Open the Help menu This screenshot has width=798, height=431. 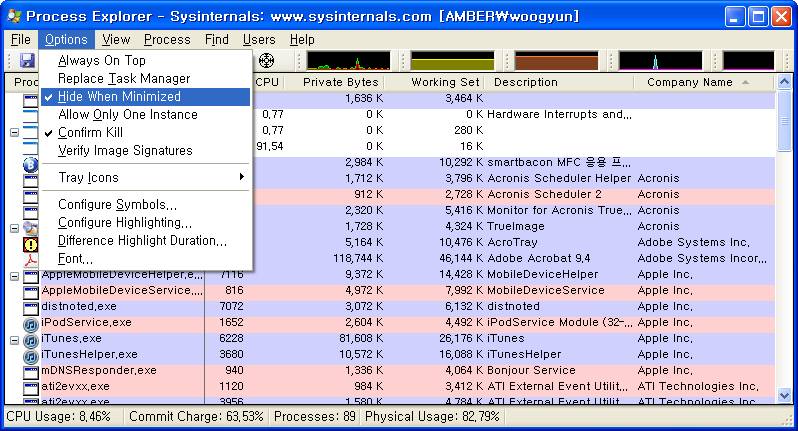point(302,40)
